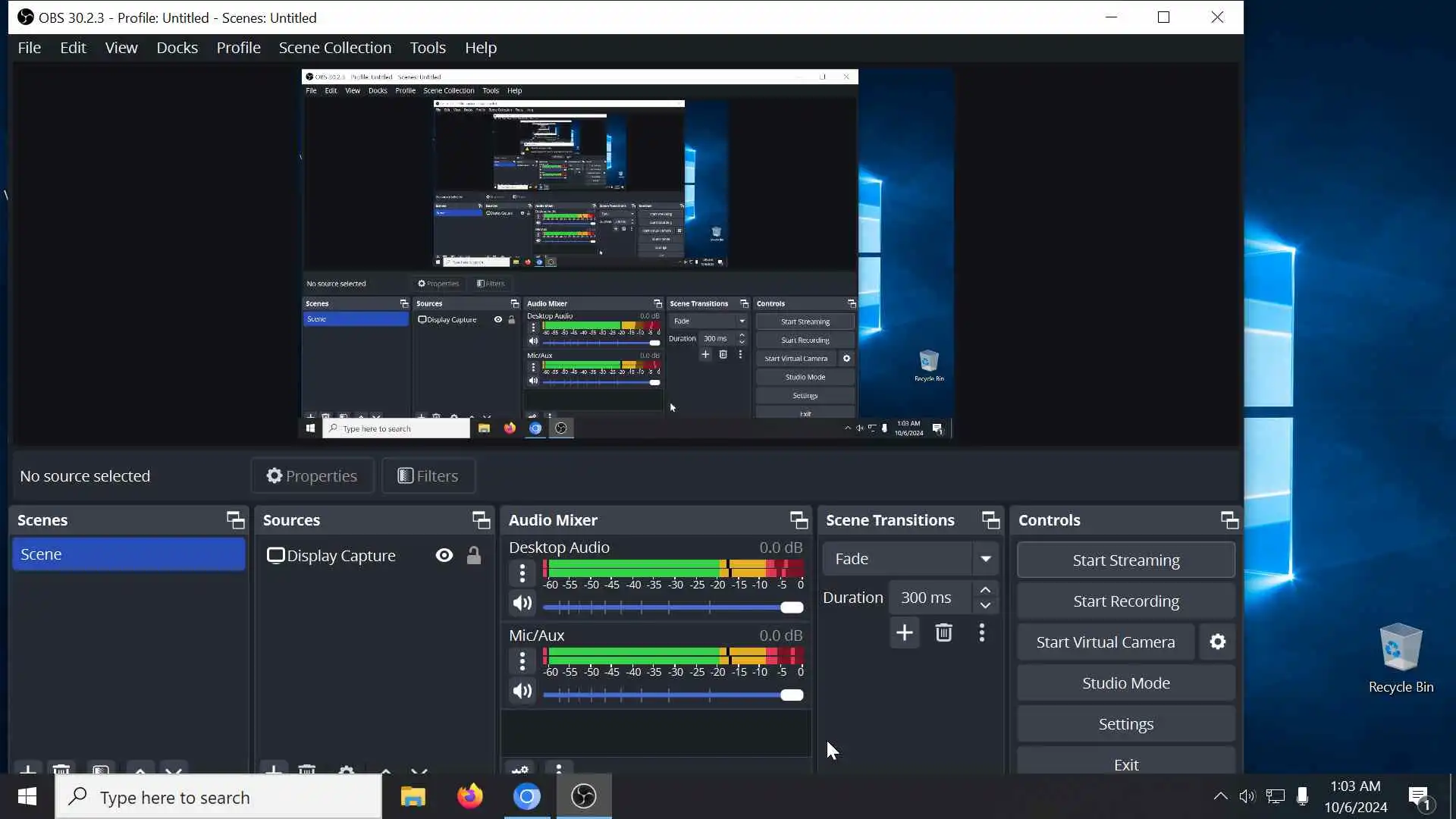Viewport: 1456px width, 819px height.
Task: Add a new scene transition with plus icon
Action: pos(904,633)
